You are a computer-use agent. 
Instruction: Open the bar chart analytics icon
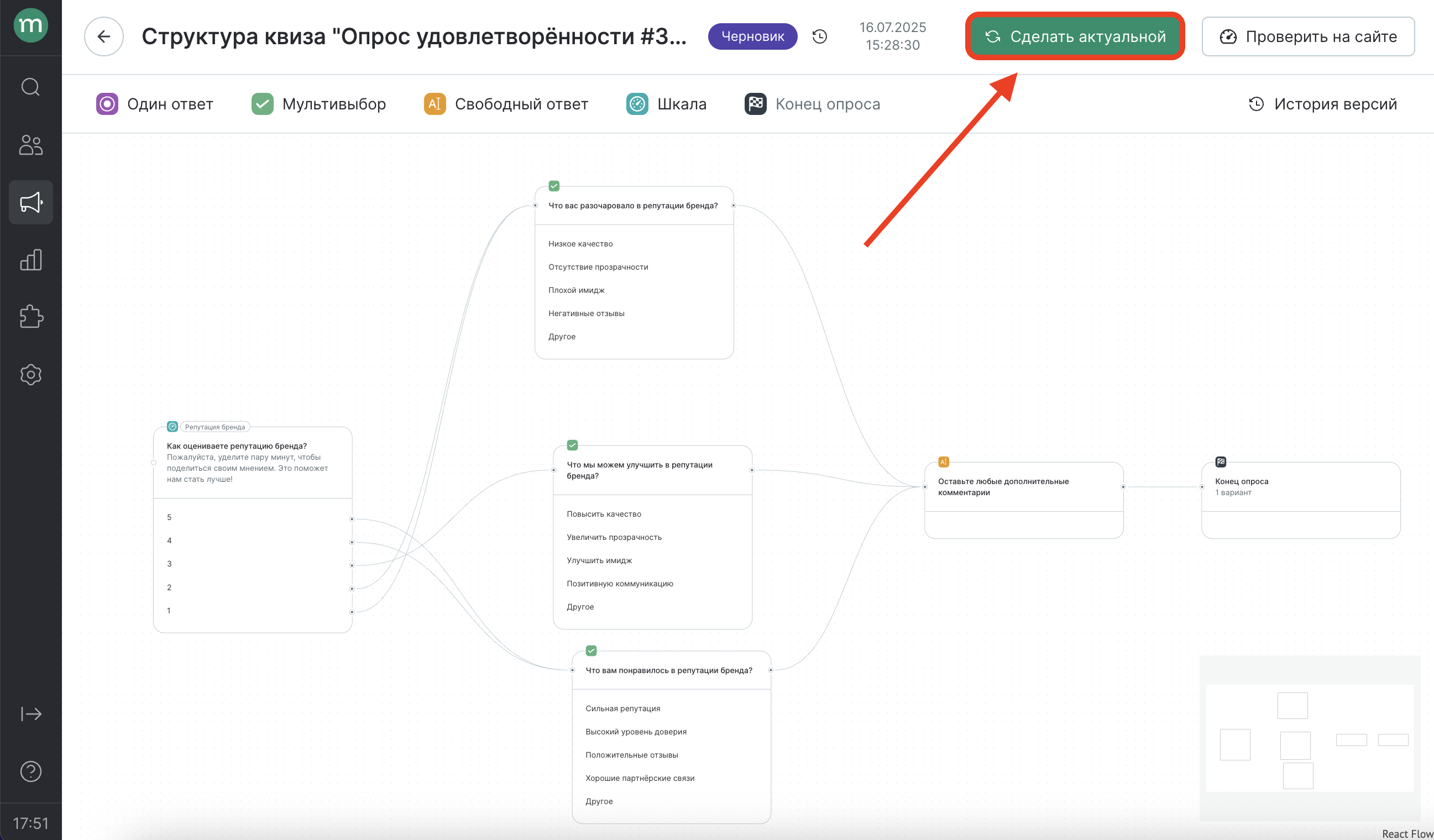(31, 260)
